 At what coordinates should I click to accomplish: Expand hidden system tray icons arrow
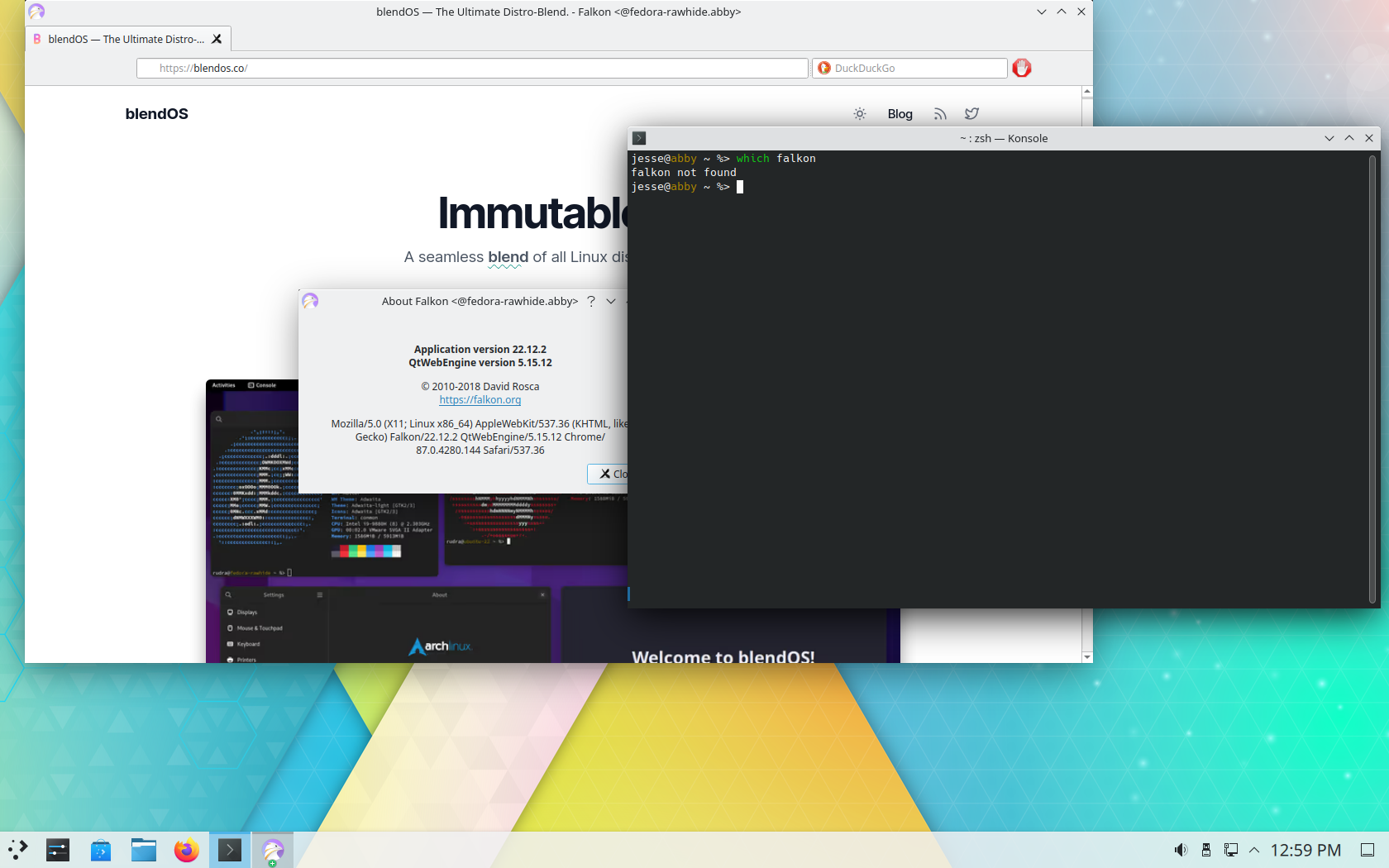1254,850
